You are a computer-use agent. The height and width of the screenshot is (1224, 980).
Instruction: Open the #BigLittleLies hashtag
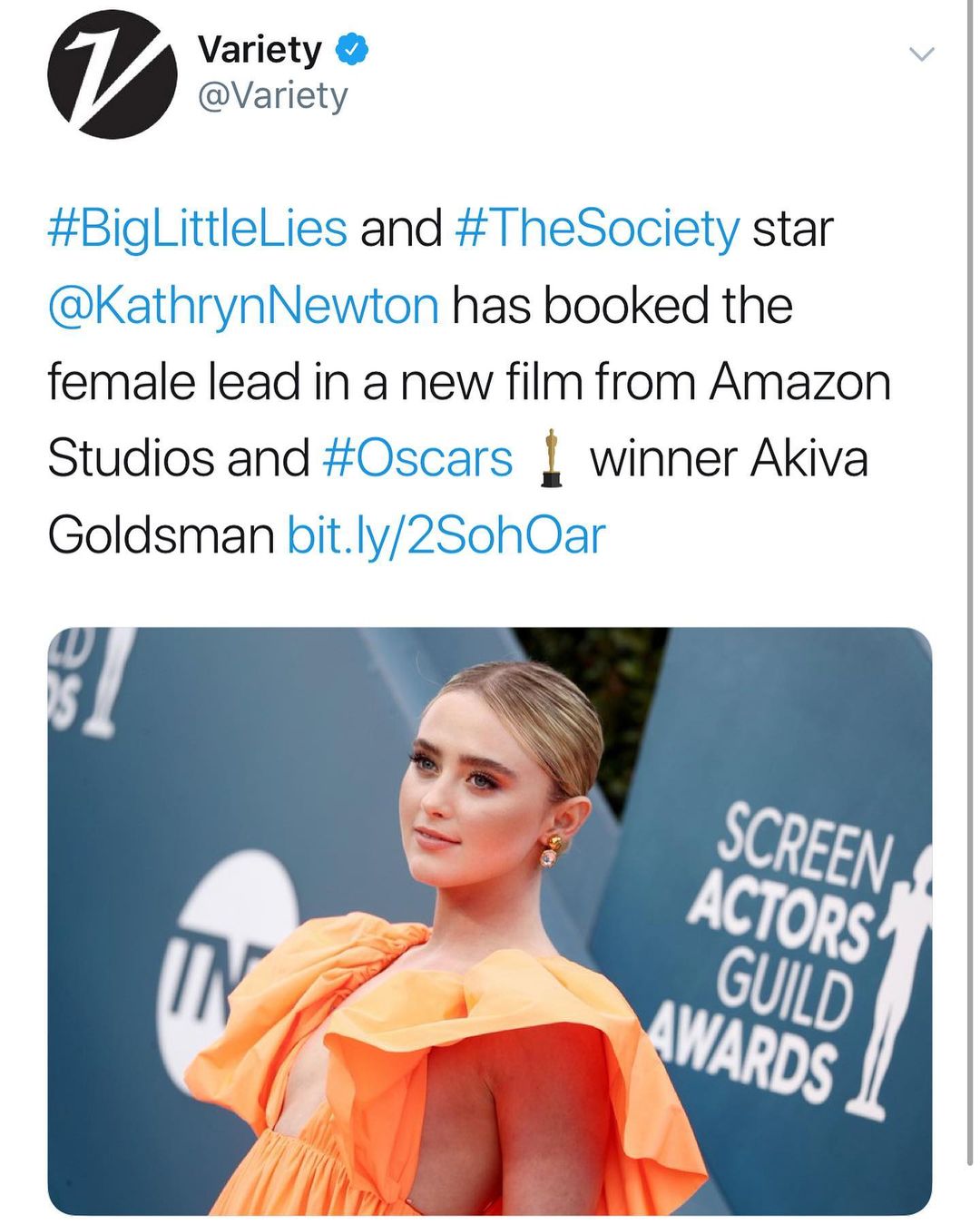(197, 228)
